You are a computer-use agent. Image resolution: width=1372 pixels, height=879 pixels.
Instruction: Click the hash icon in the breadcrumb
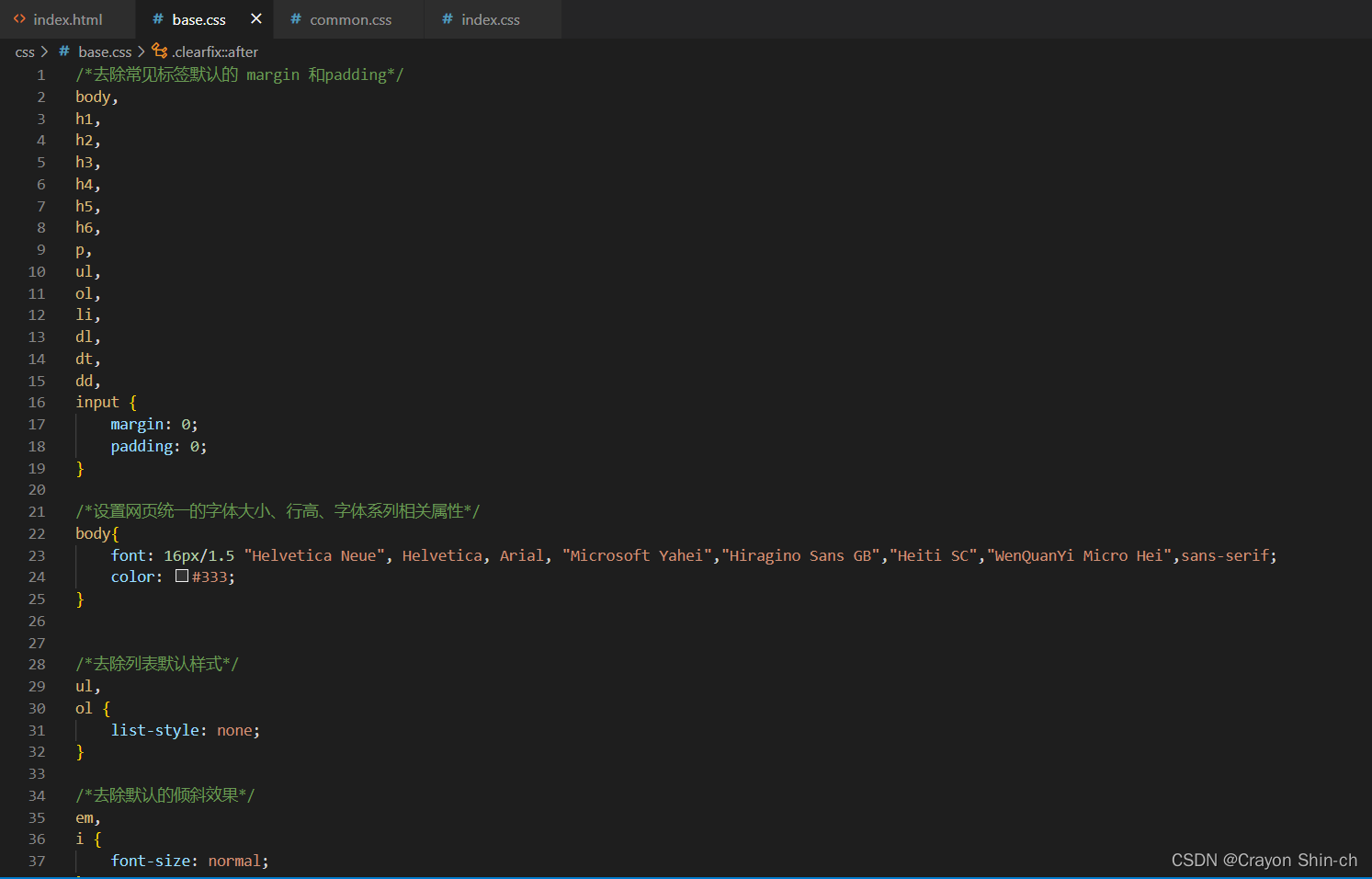pyautogui.click(x=64, y=51)
